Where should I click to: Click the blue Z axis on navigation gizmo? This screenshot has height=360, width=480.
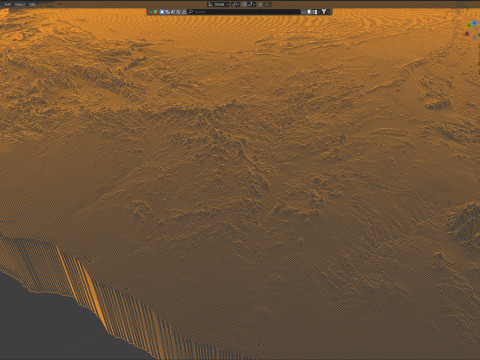click(x=474, y=23)
